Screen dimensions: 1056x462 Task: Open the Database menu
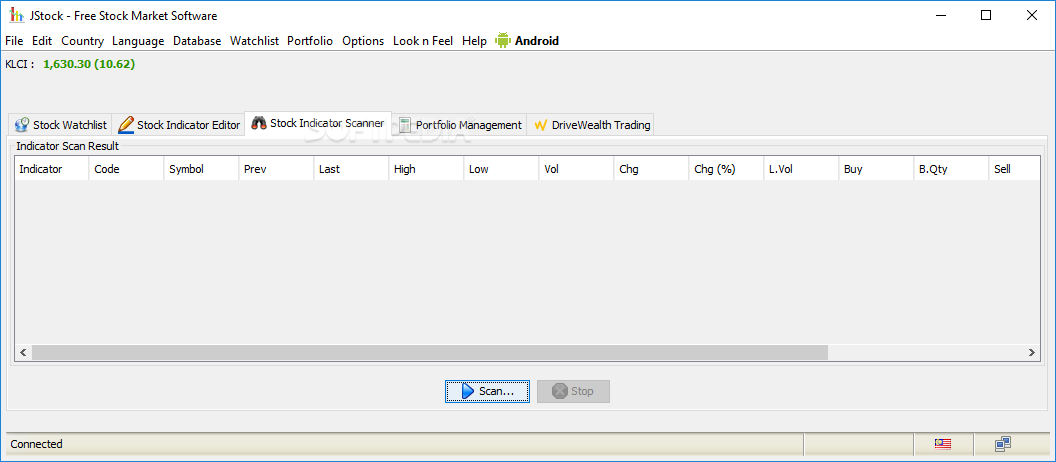tap(197, 41)
